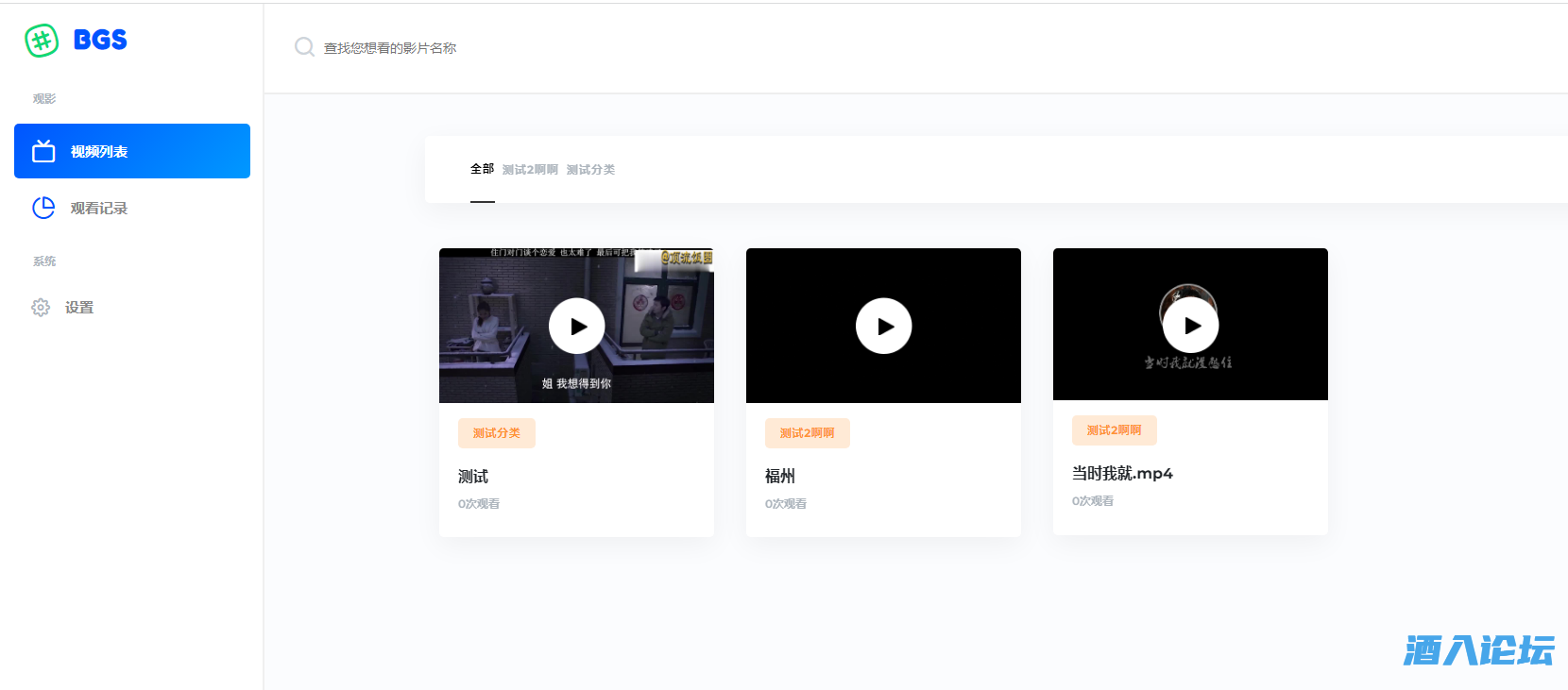Switch to the 测试分类 category tab
1568x690 pixels.
[590, 170]
